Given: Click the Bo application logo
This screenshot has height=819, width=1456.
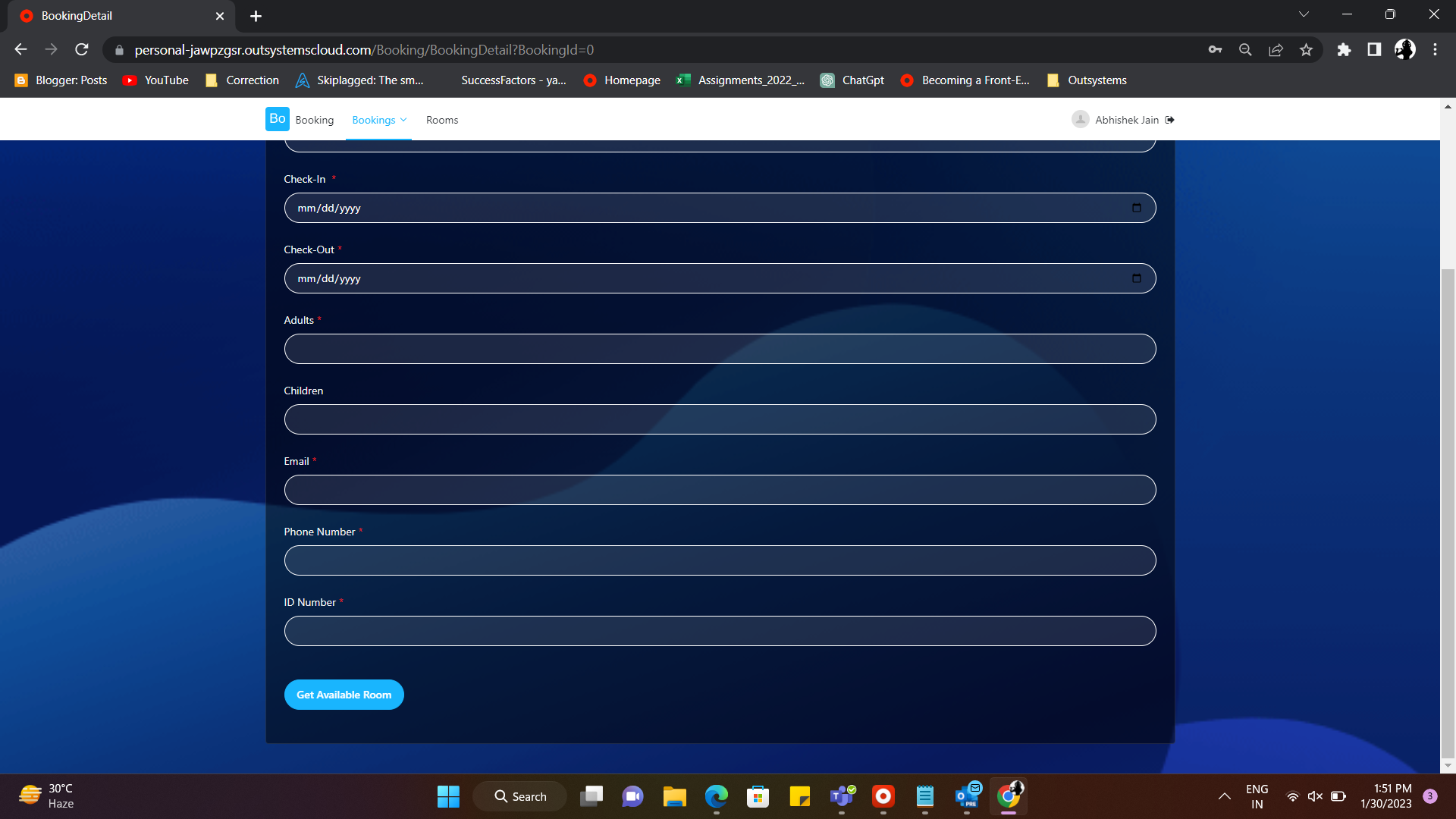Looking at the screenshot, I should [277, 119].
